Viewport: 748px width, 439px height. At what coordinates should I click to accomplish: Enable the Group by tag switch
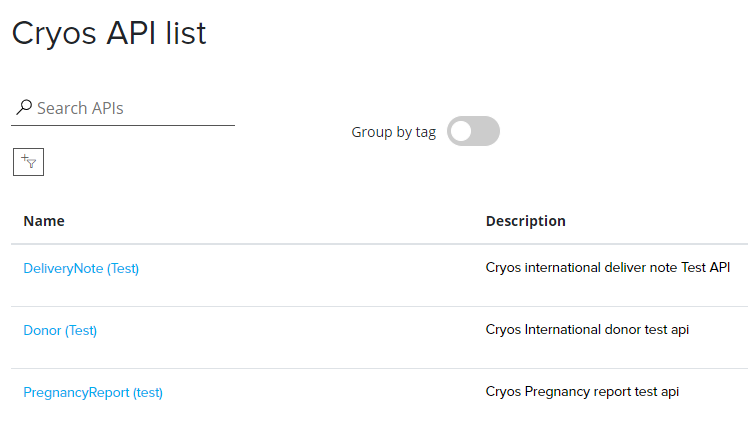473,131
